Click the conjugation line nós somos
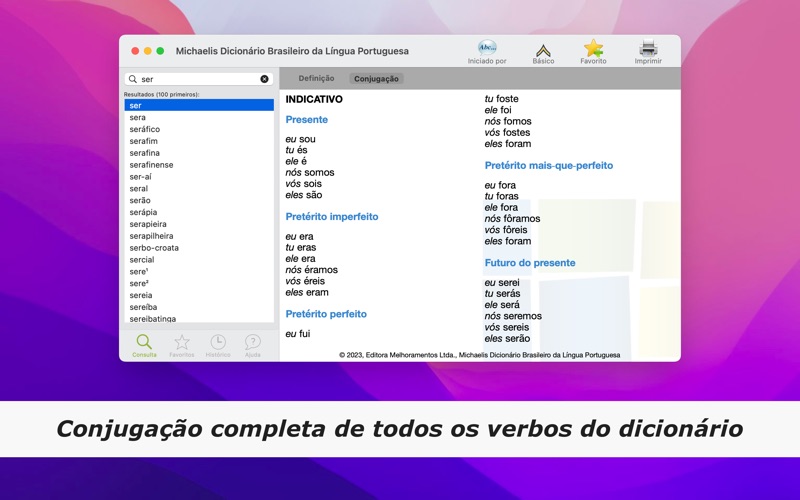 tap(310, 172)
